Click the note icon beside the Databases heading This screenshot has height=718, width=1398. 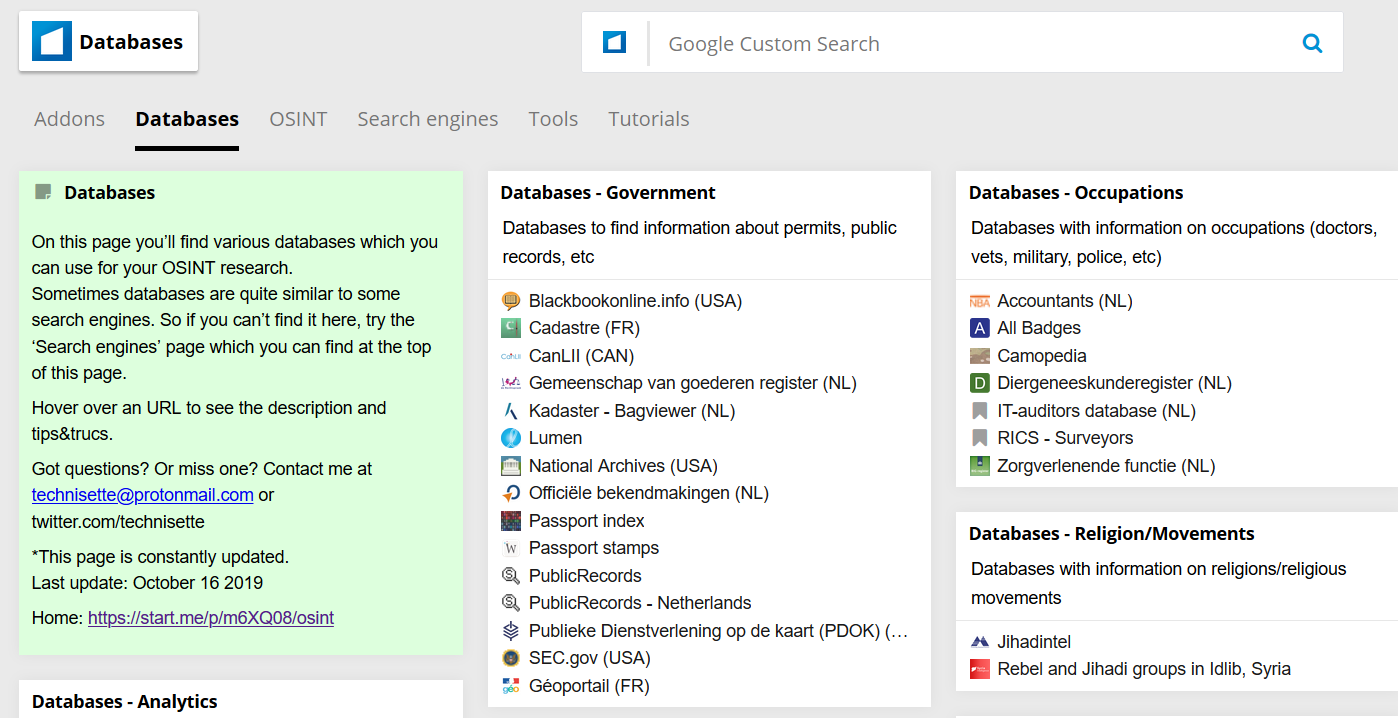pos(43,192)
